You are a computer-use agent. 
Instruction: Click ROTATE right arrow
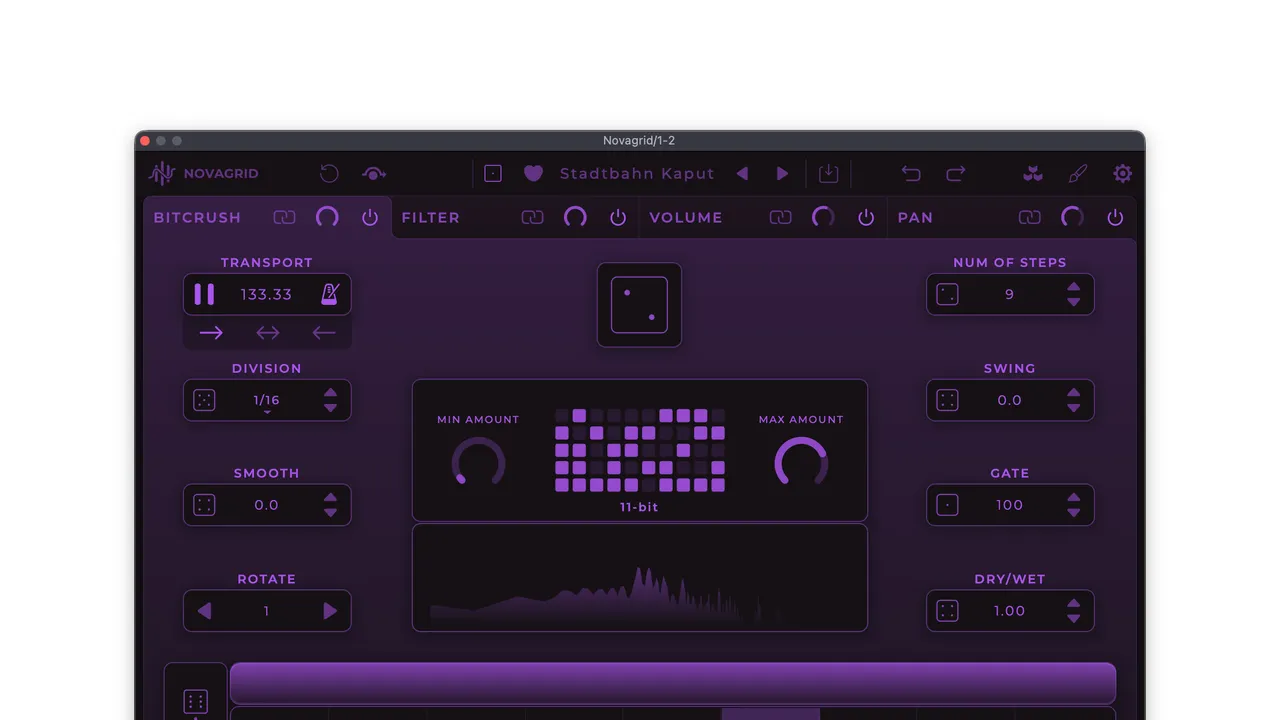coord(330,611)
